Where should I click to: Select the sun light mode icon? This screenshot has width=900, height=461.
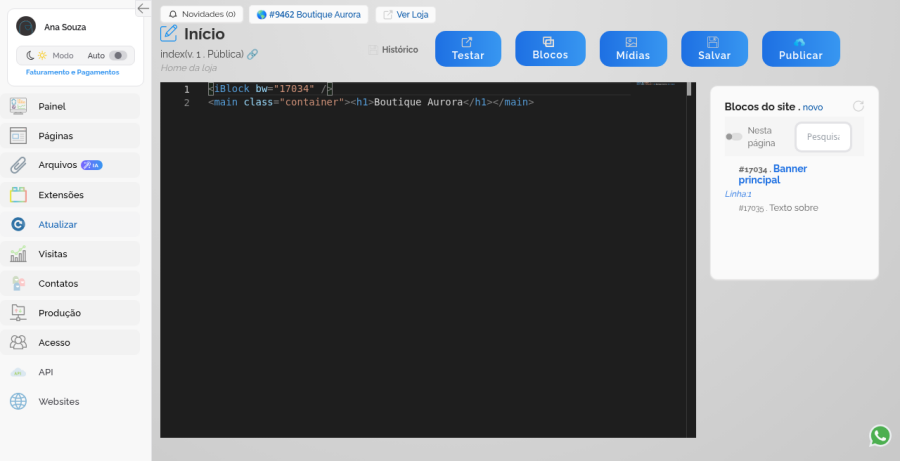pyautogui.click(x=42, y=56)
